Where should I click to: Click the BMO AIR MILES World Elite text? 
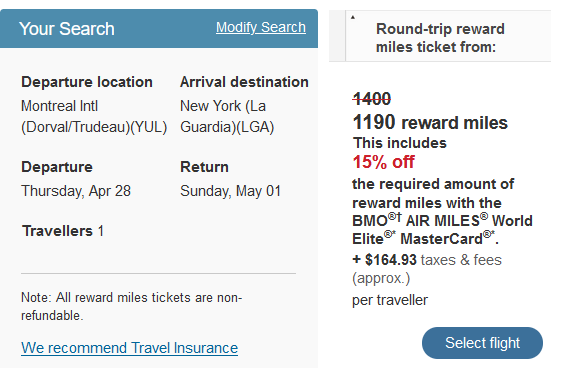tap(442, 230)
